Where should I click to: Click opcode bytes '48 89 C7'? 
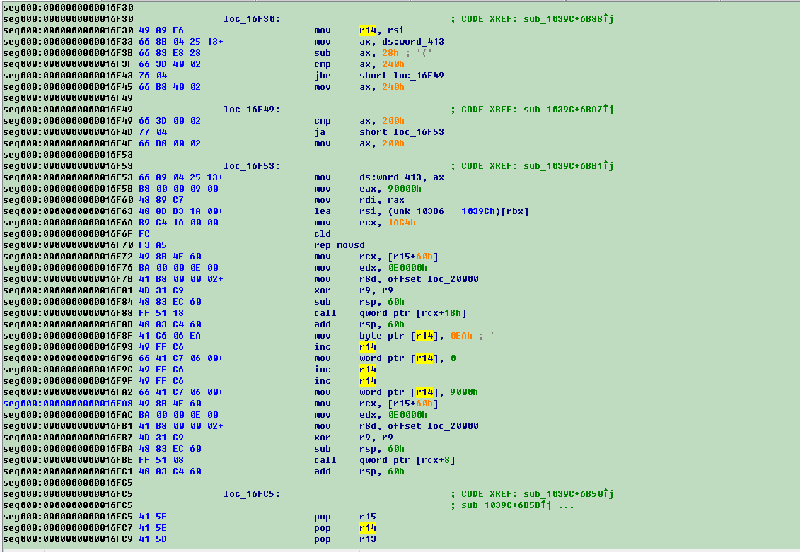(x=161, y=200)
